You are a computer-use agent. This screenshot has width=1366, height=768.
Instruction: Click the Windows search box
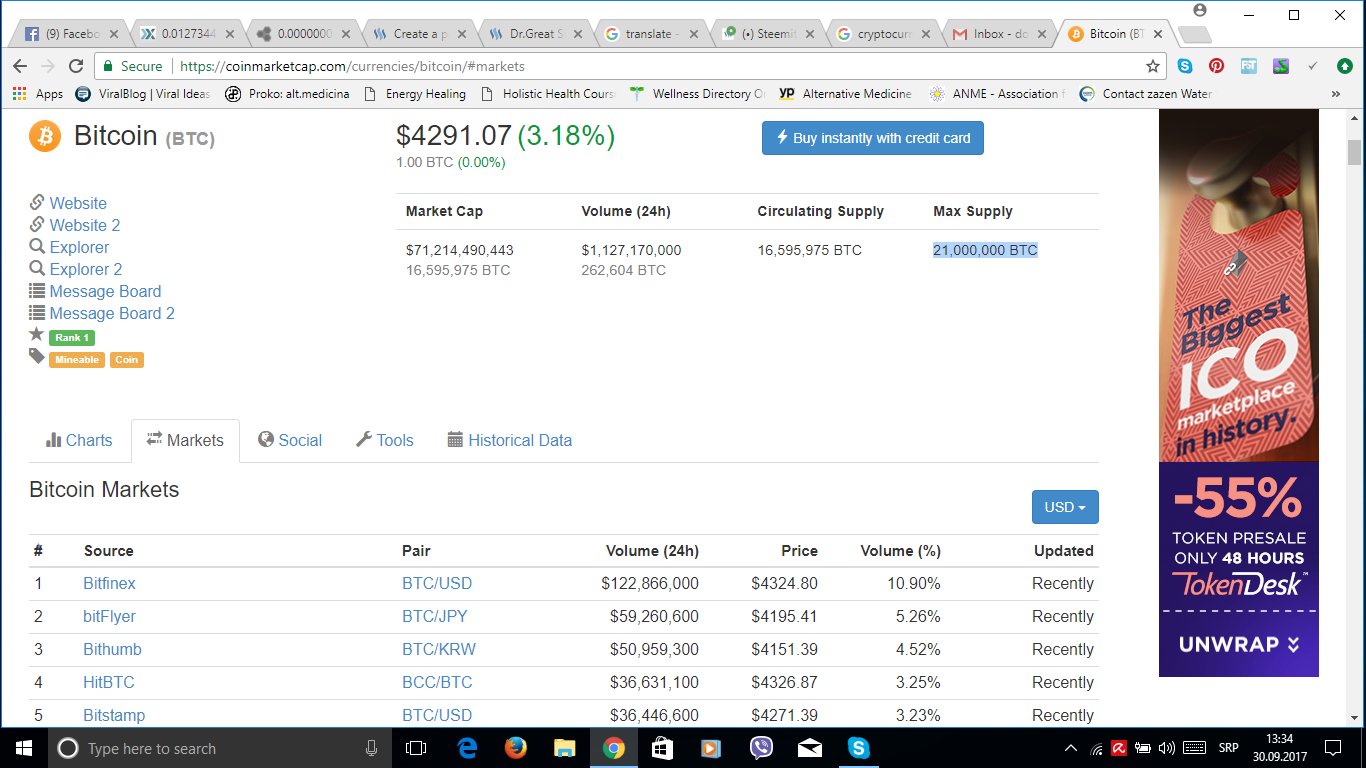[x=218, y=748]
